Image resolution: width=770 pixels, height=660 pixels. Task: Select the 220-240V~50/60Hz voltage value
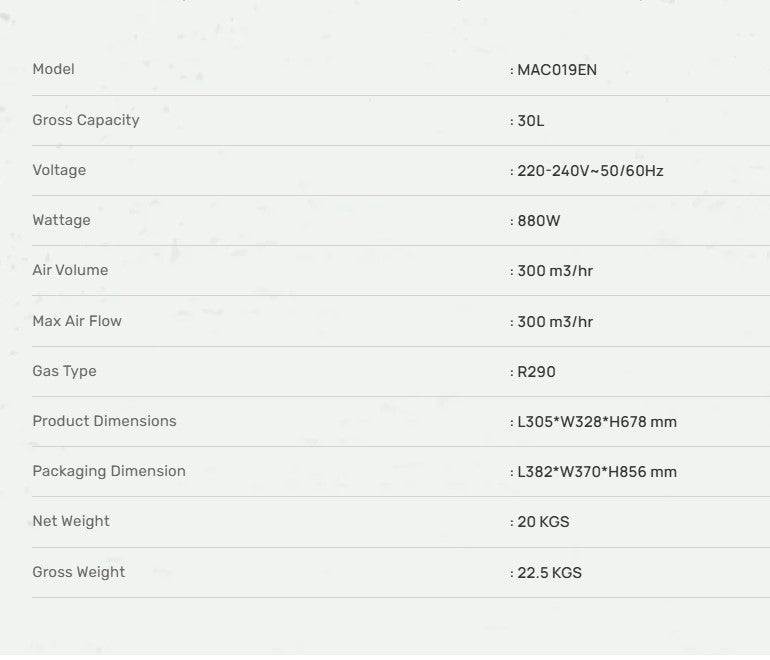[x=589, y=171]
